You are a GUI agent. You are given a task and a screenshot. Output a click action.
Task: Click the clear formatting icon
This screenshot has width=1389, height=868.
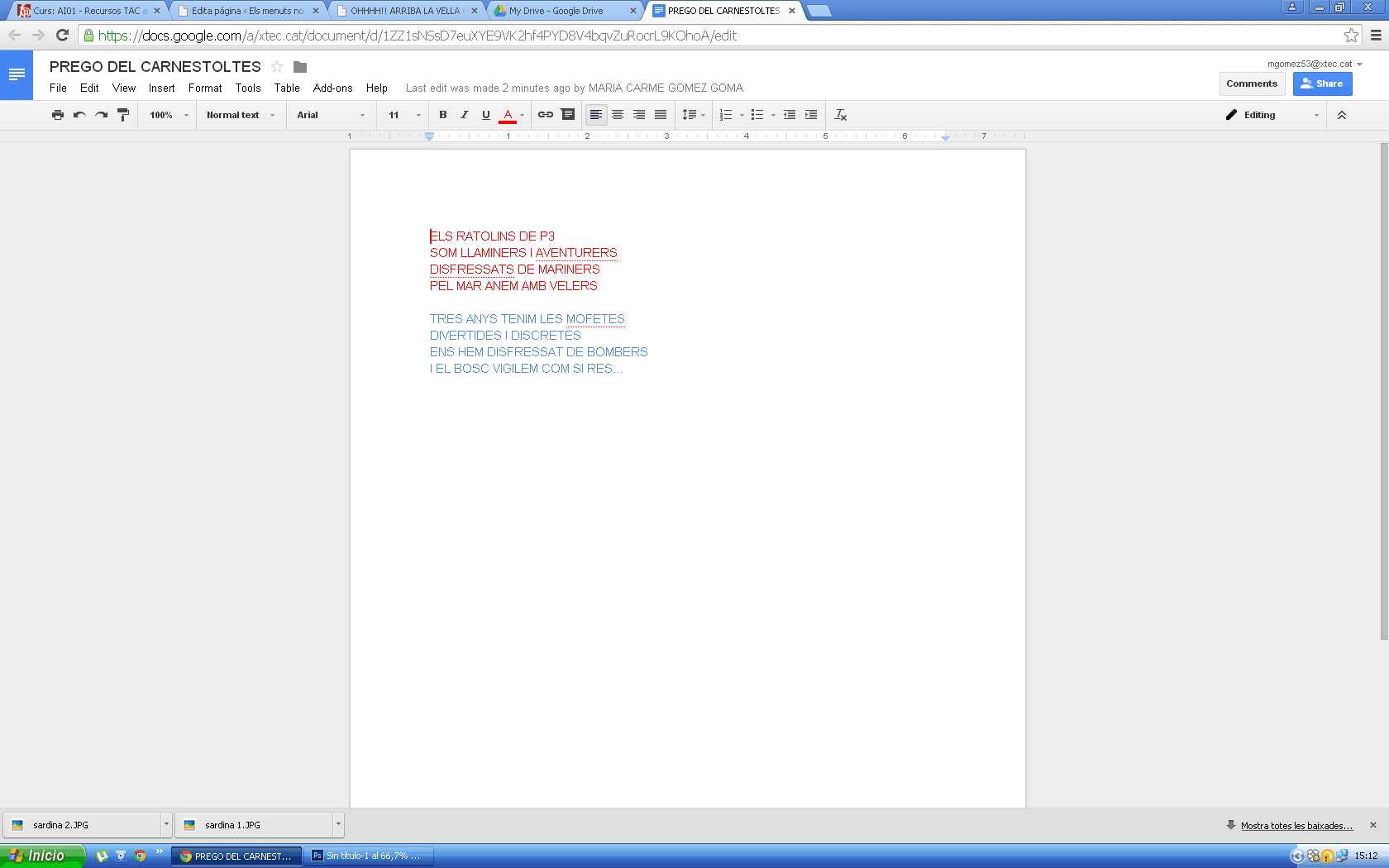(x=841, y=115)
